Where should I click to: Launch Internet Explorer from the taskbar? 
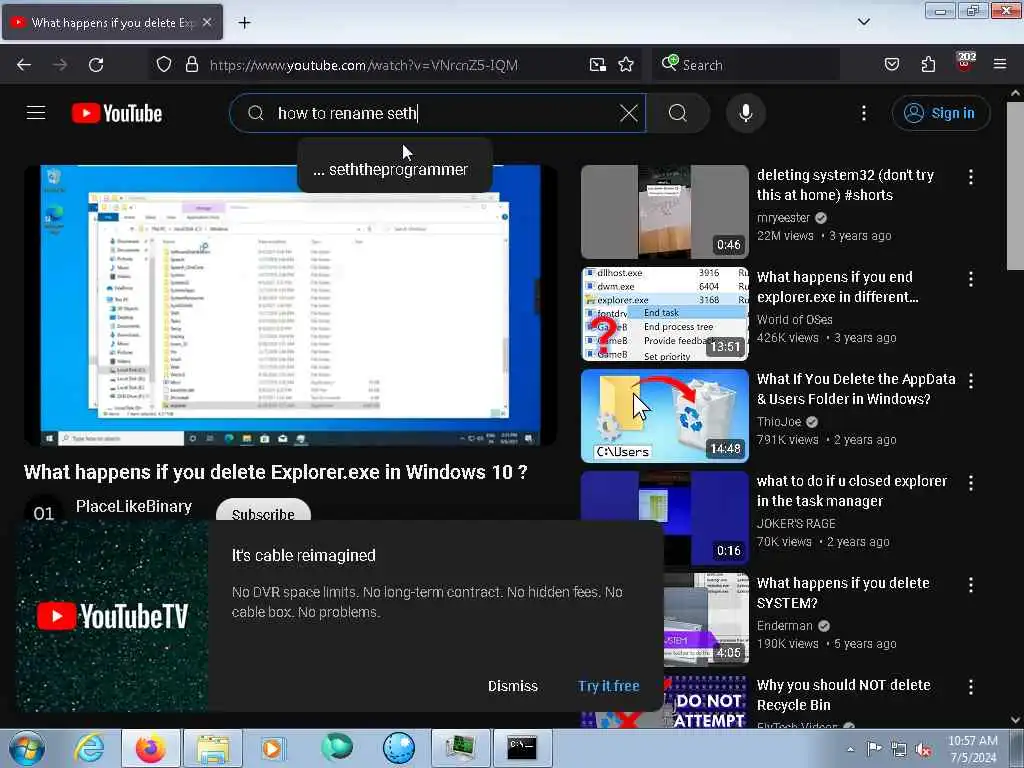(x=89, y=748)
